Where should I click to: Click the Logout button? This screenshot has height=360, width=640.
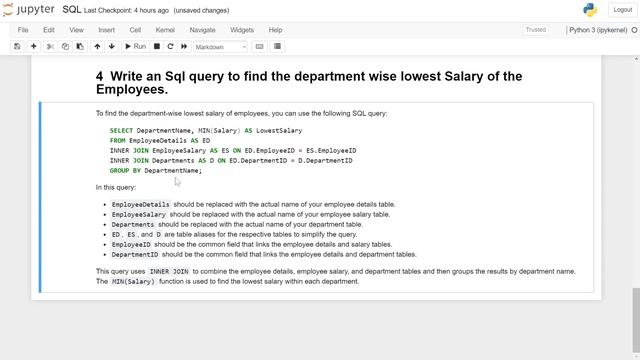click(622, 10)
